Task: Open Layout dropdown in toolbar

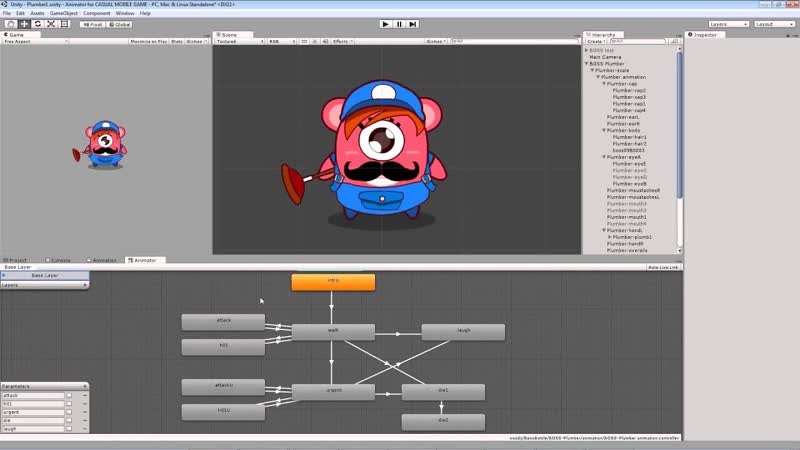Action: (774, 24)
